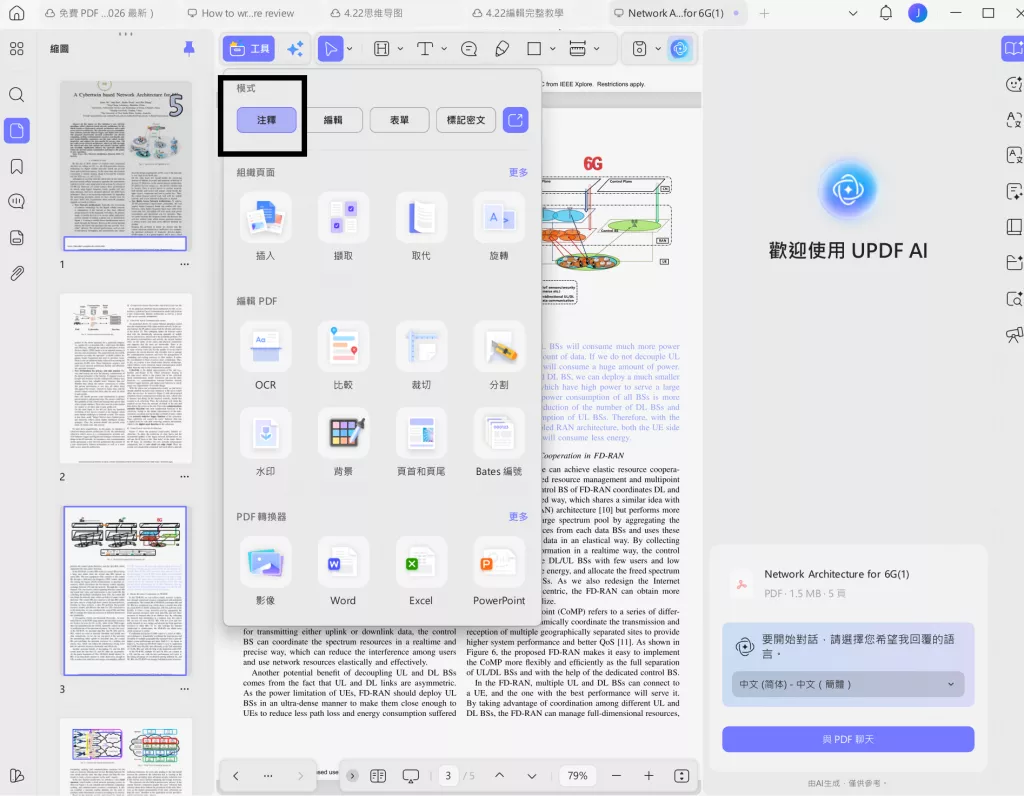Open the Bates 編號 numbering tool
The height and width of the screenshot is (796, 1024).
click(x=499, y=441)
